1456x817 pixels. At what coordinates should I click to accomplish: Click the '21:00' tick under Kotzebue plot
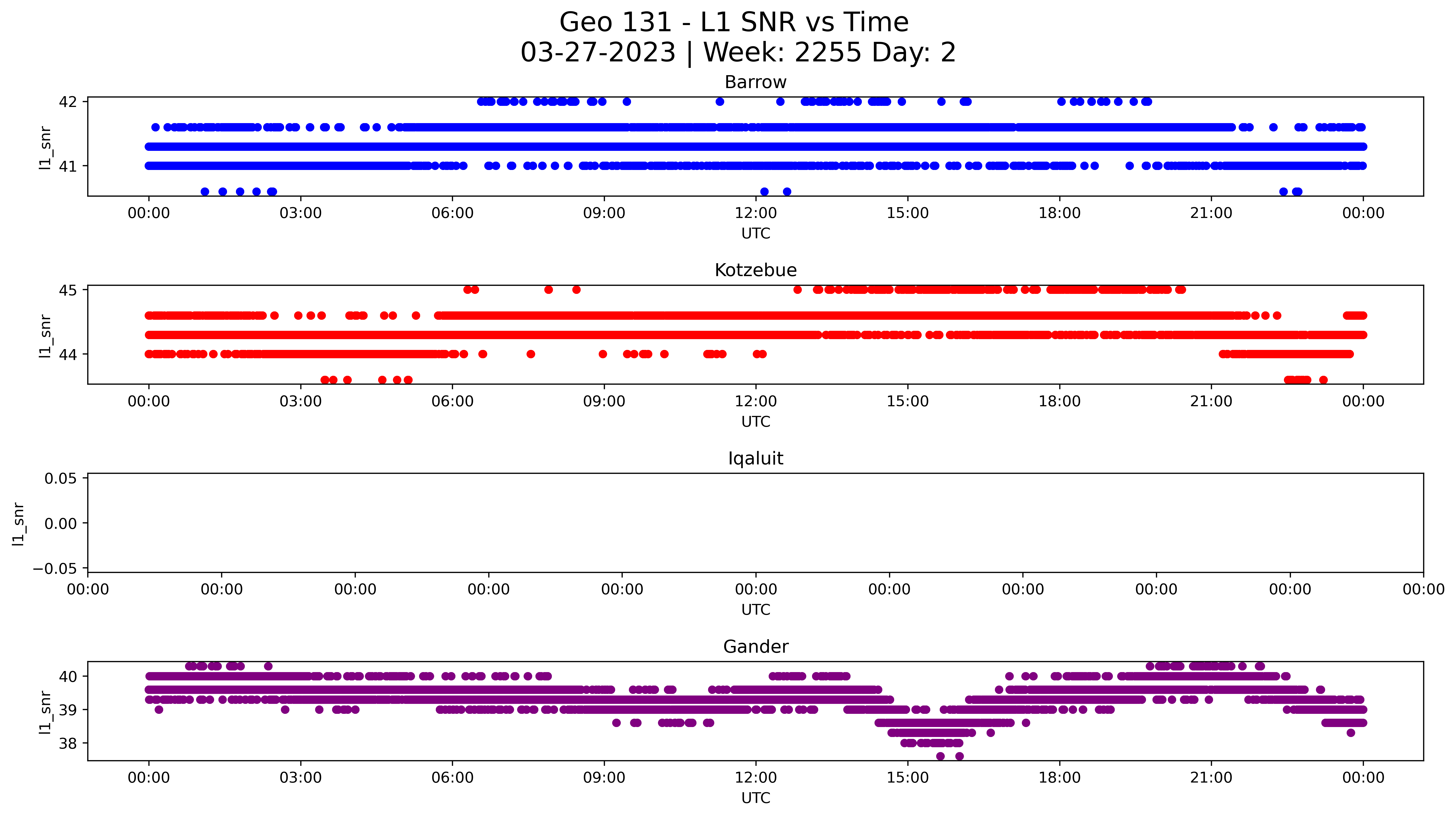point(1211,401)
